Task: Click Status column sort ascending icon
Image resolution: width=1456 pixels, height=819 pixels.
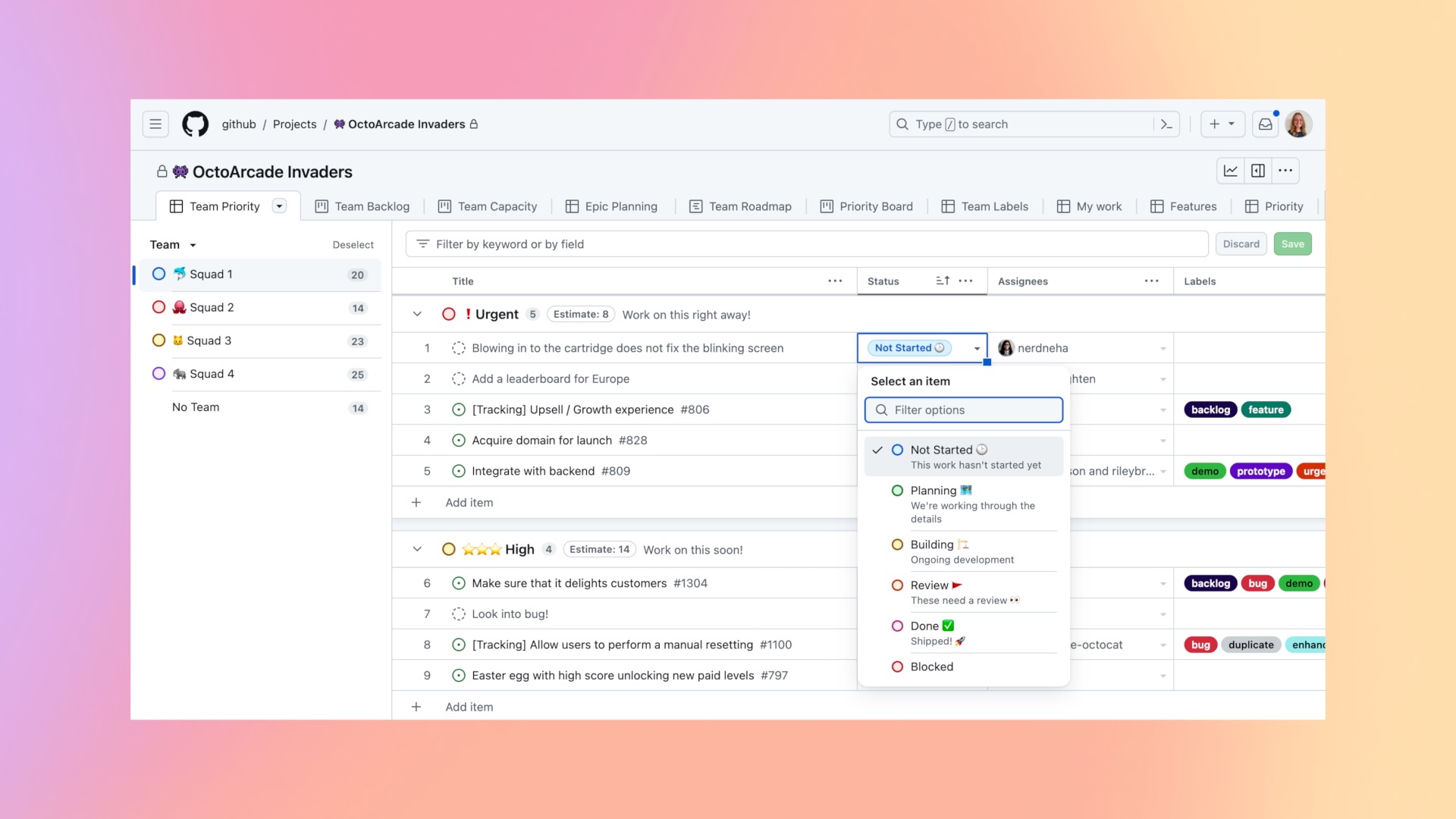Action: coord(943,281)
